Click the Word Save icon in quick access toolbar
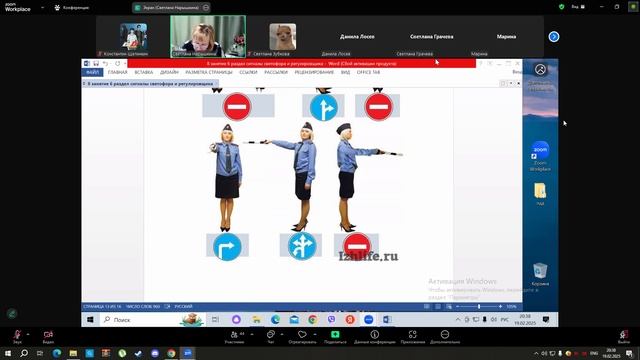Viewport: 640px width, 360px height. click(x=96, y=64)
